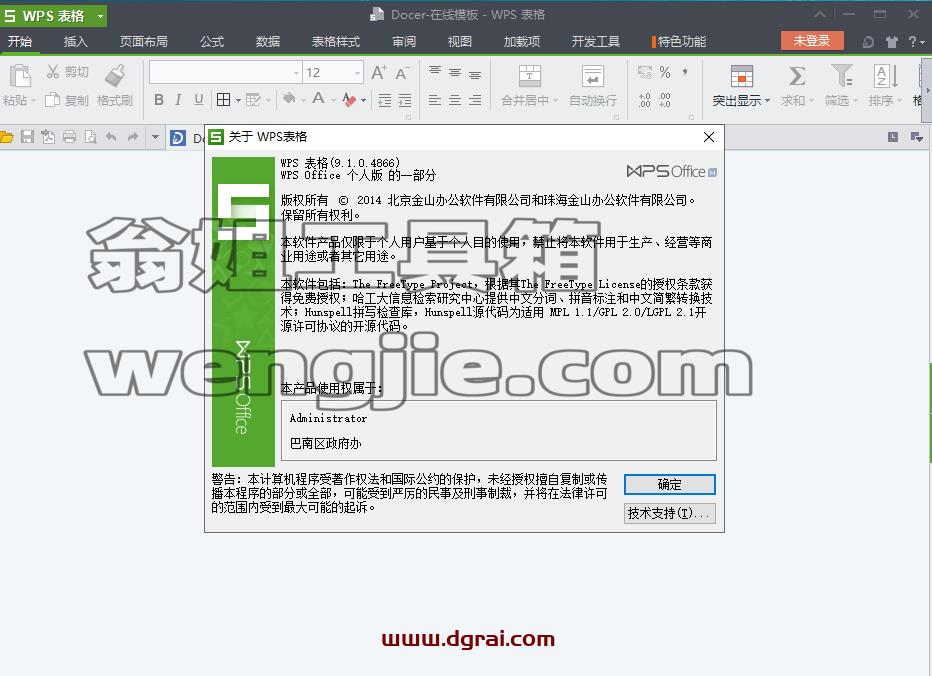
Task: Align text to top
Action: (435, 72)
